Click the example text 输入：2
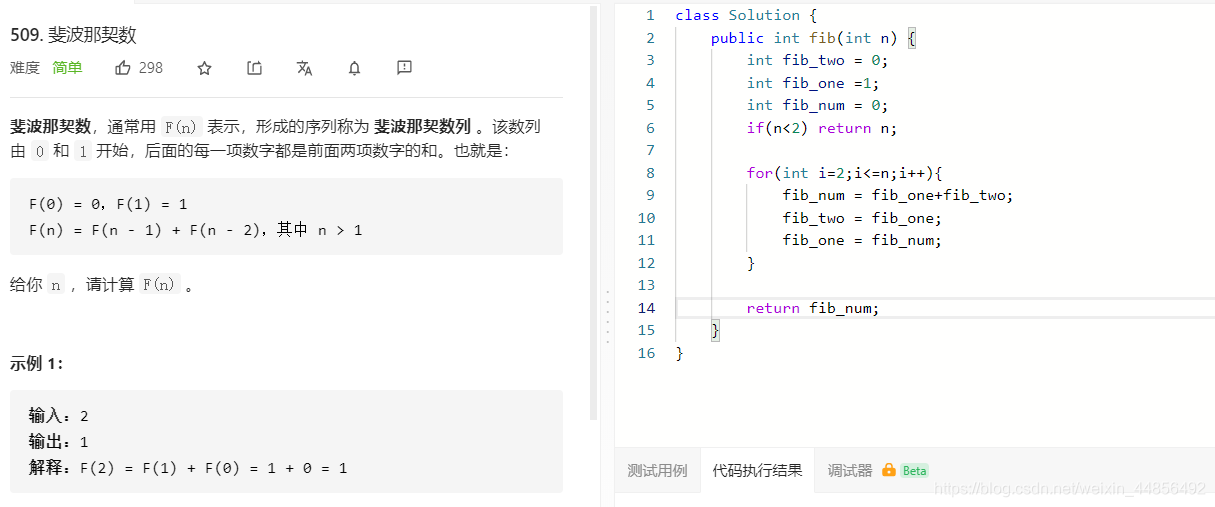1215x507 pixels. point(59,416)
